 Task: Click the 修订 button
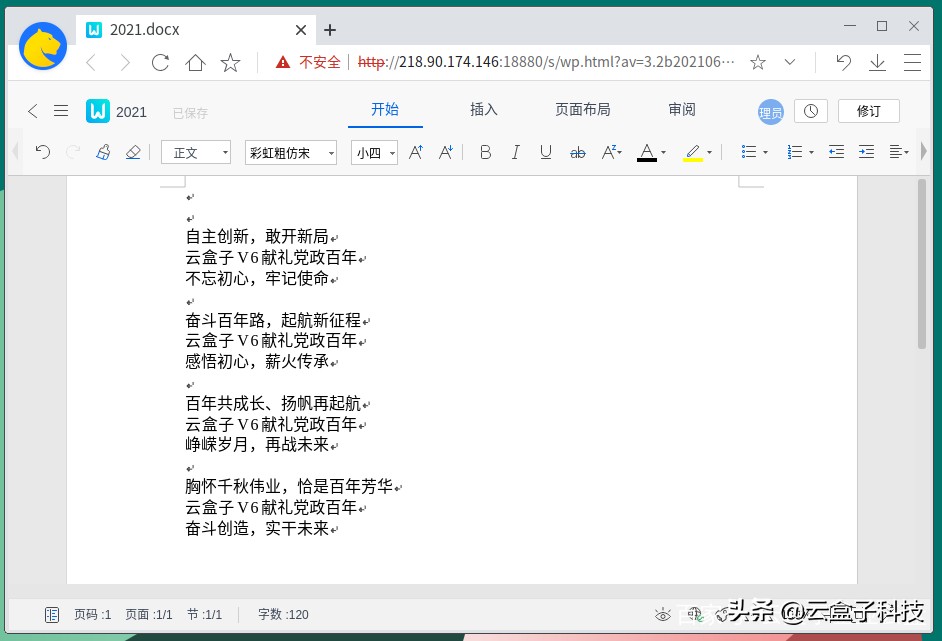pos(868,110)
